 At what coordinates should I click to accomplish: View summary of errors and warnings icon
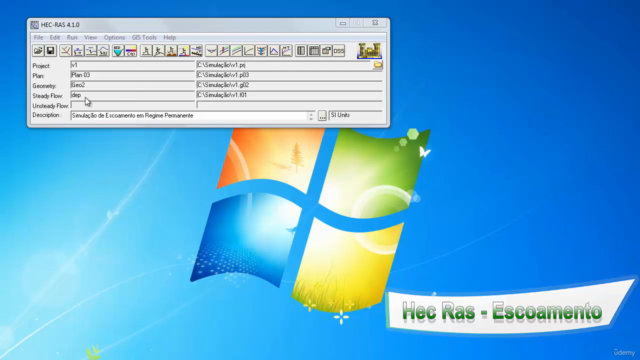pyautogui.click(x=327, y=51)
